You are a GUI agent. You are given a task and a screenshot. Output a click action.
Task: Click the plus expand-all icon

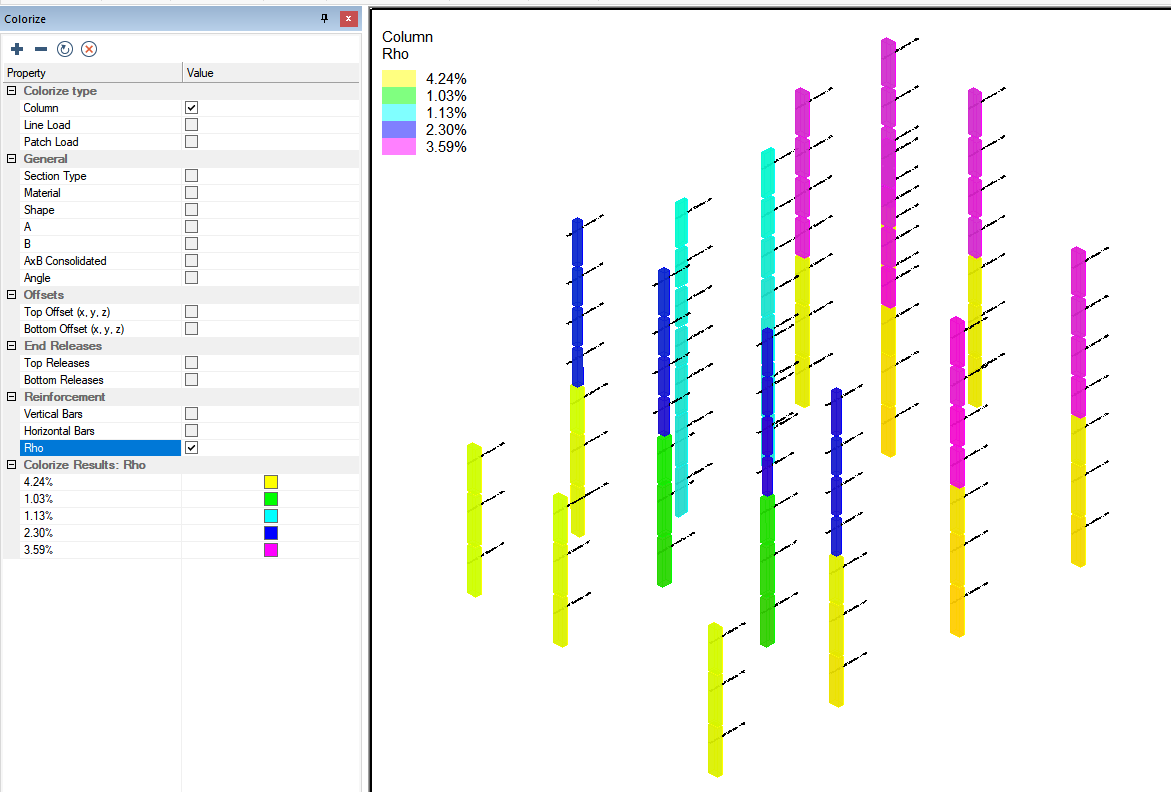point(17,49)
